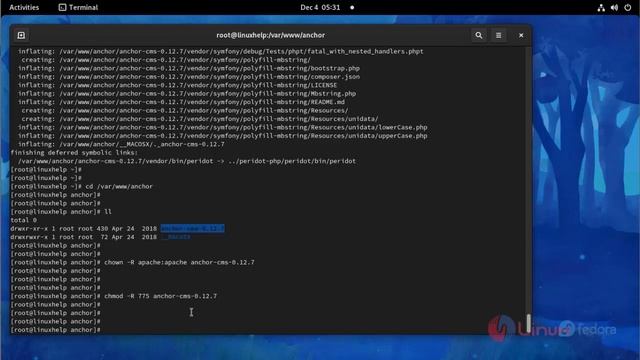The height and width of the screenshot is (360, 640).
Task: Click the terminal scrollbar thumb
Action: pos(529,323)
